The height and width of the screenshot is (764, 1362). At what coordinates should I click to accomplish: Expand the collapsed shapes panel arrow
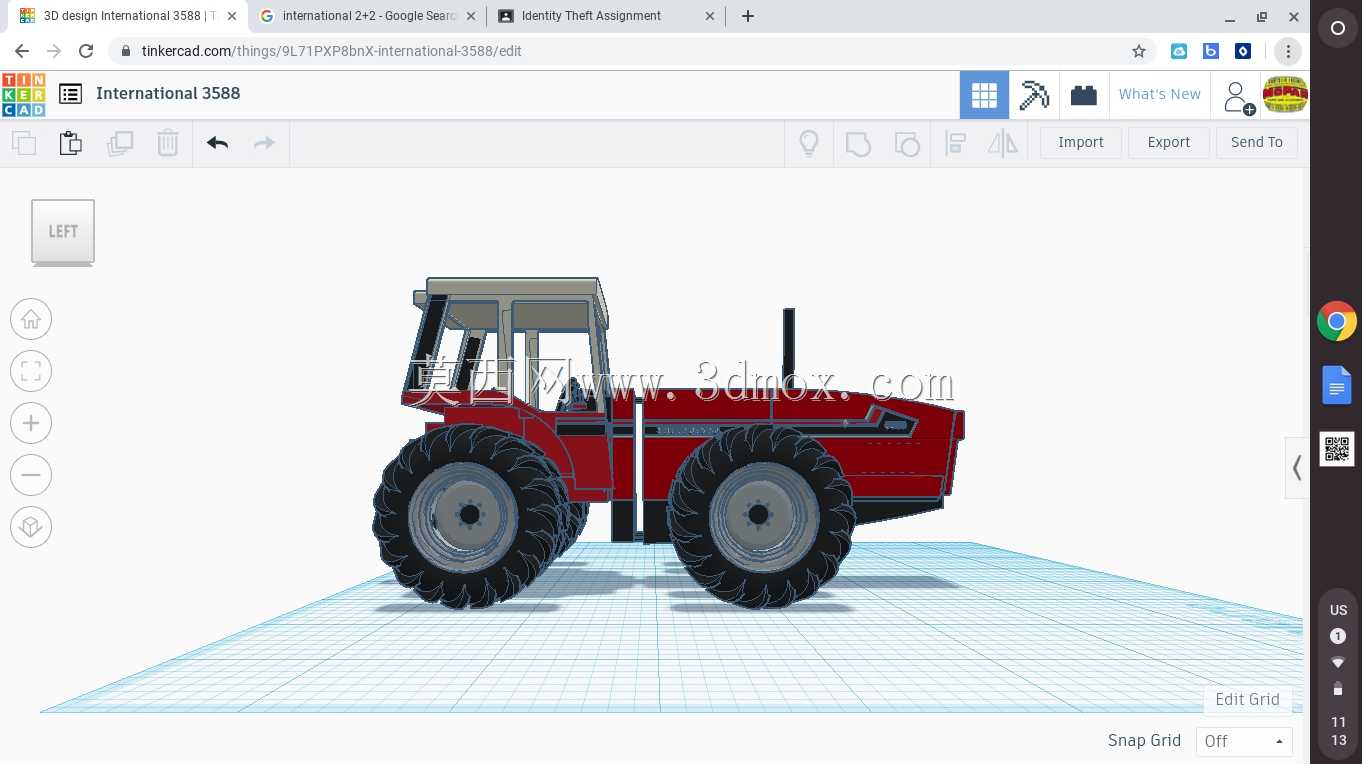point(1297,467)
